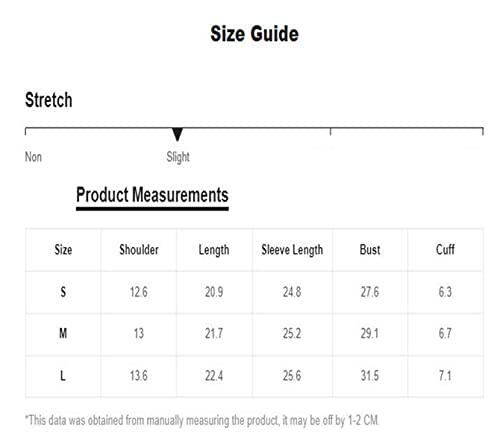Viewport: 500px width, 448px height.
Task: Click the M size row label
Action: 63,333
